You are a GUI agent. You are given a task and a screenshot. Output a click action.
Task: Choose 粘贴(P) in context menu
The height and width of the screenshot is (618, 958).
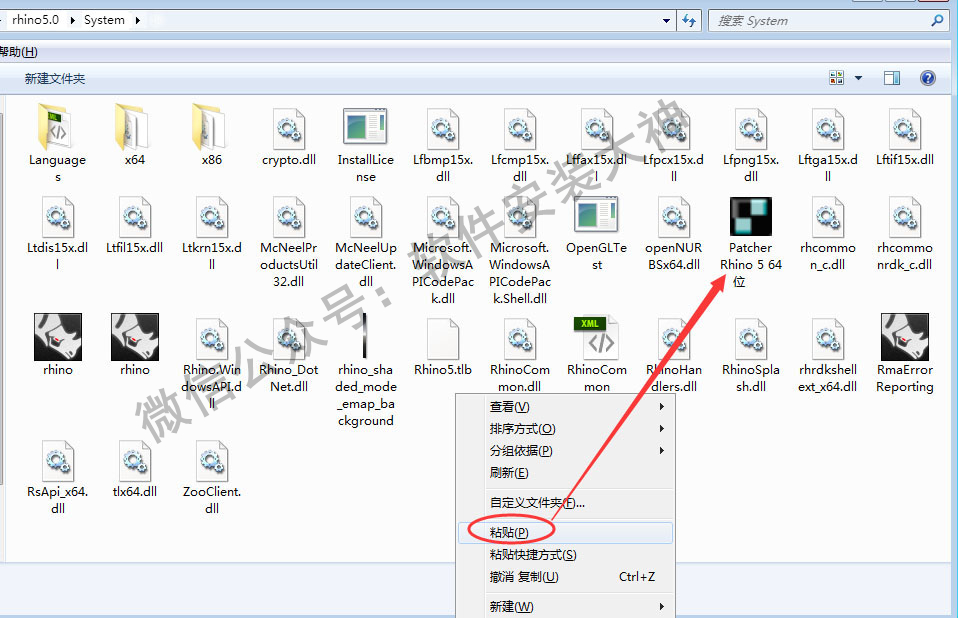[565, 533]
